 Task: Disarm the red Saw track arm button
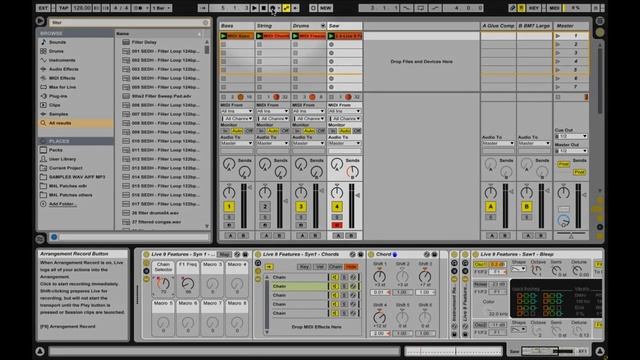(337, 225)
